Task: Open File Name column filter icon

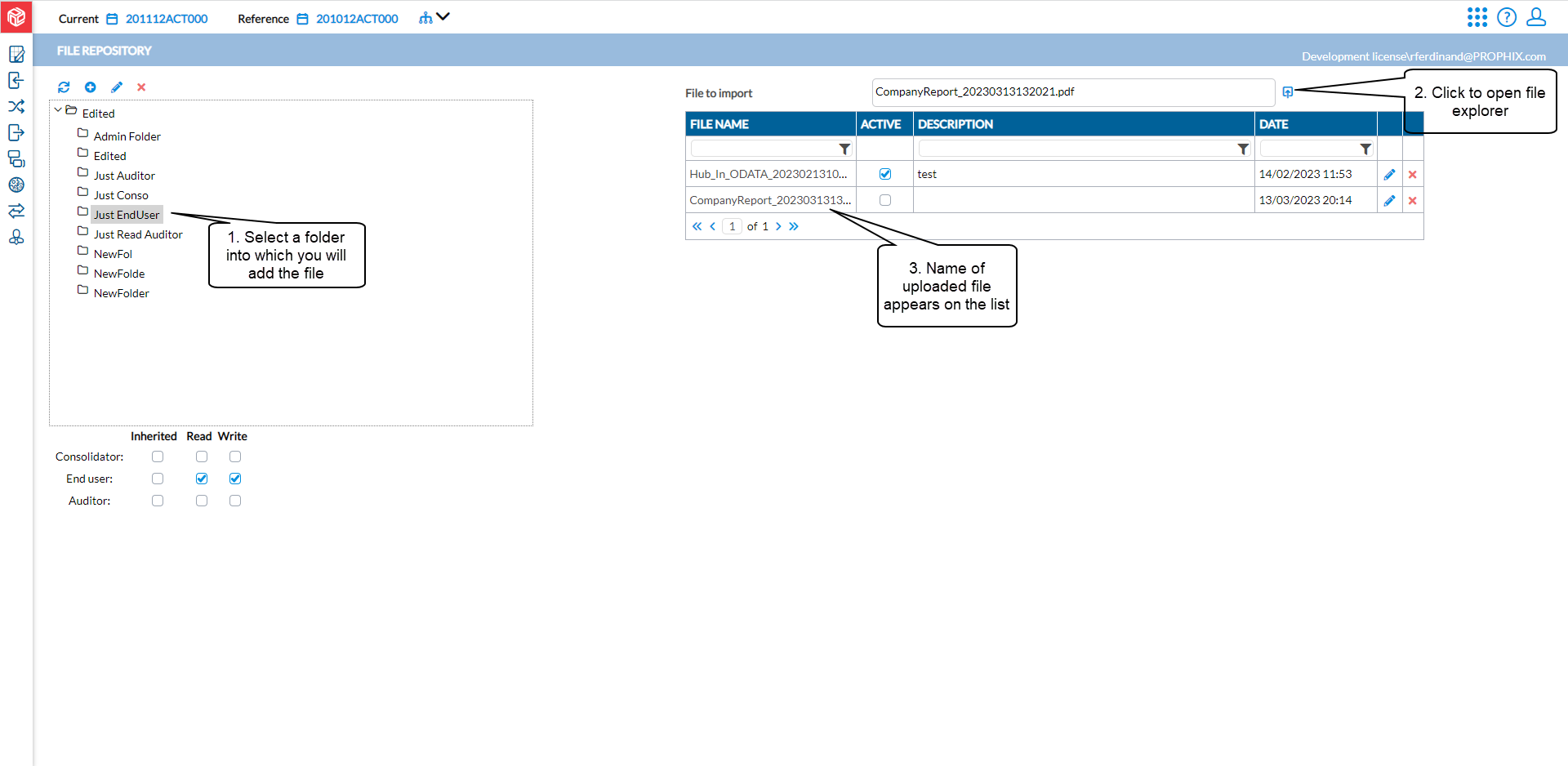Action: click(844, 149)
